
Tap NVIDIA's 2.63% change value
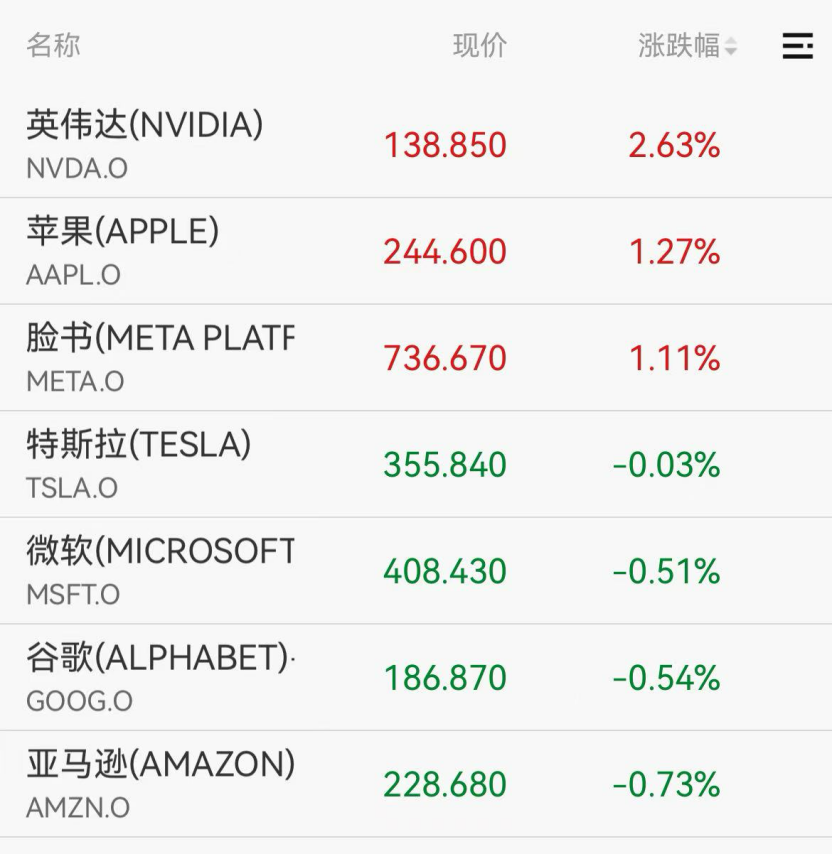tap(674, 146)
